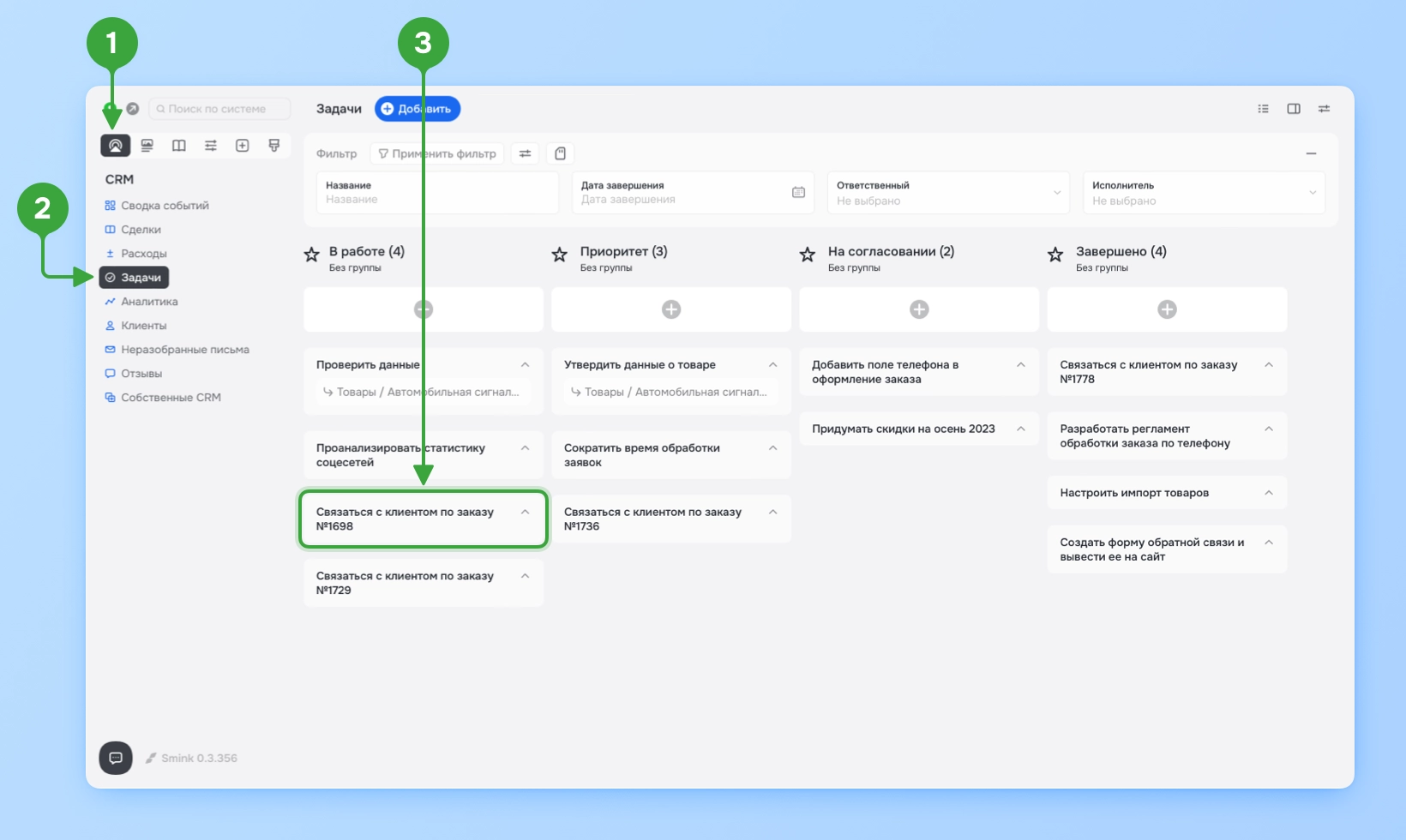The image size is (1406, 840).
Task: Focus the Название filter field
Action: (437, 193)
